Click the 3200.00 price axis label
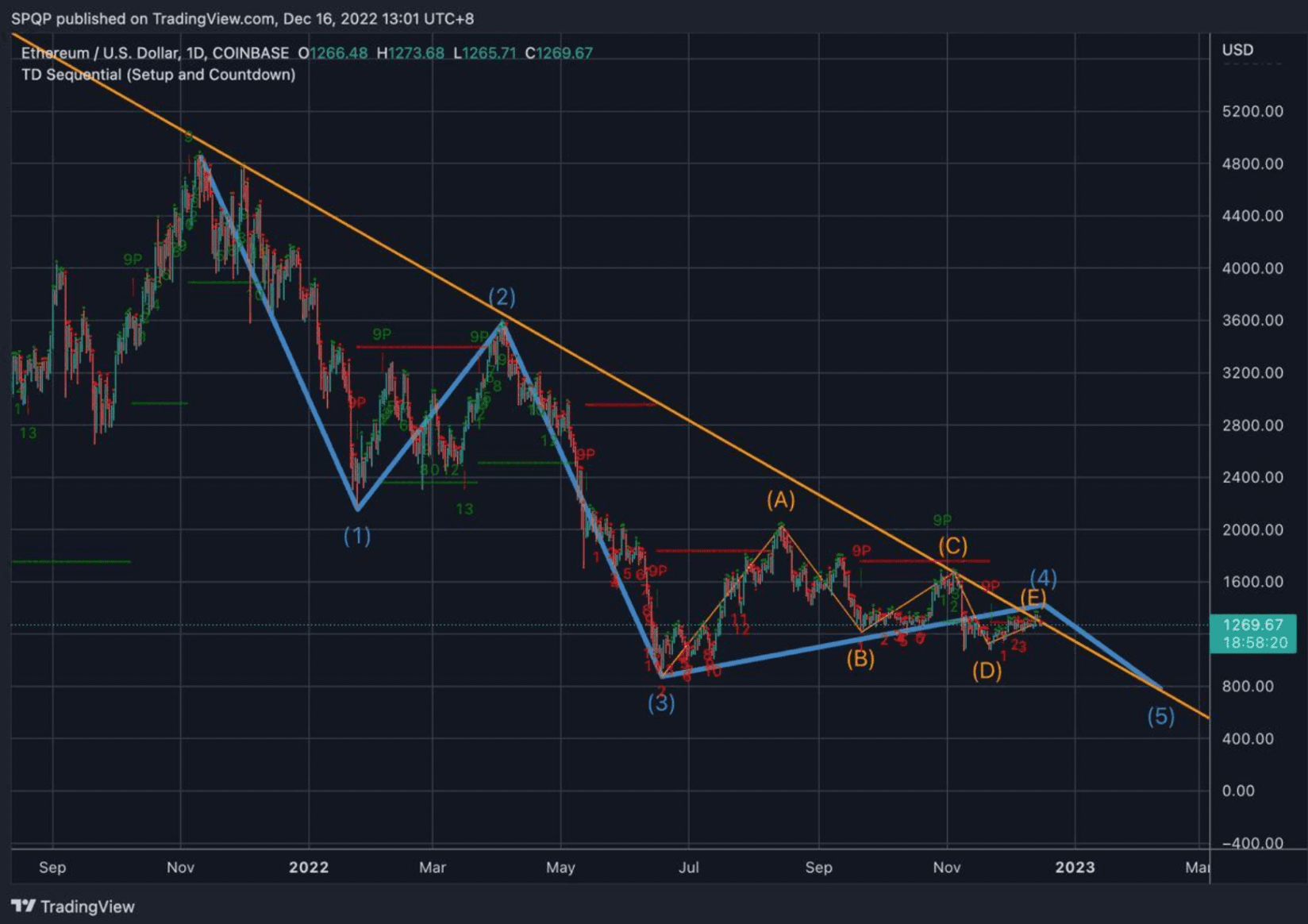Image resolution: width=1308 pixels, height=924 pixels. (1252, 373)
